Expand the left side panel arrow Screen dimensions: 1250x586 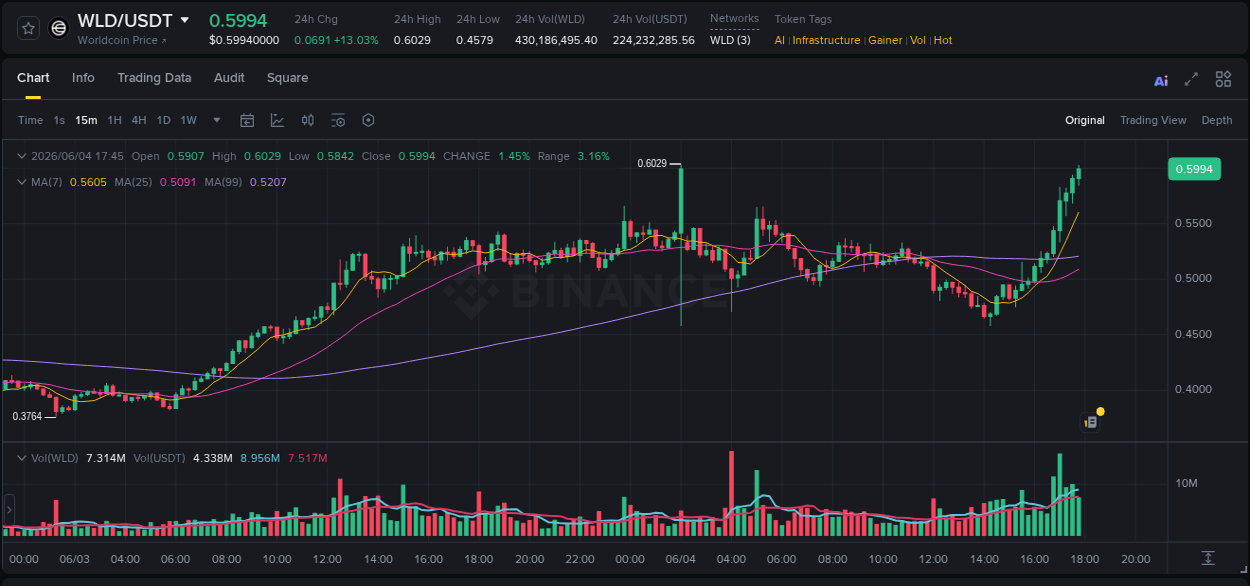[x=8, y=510]
